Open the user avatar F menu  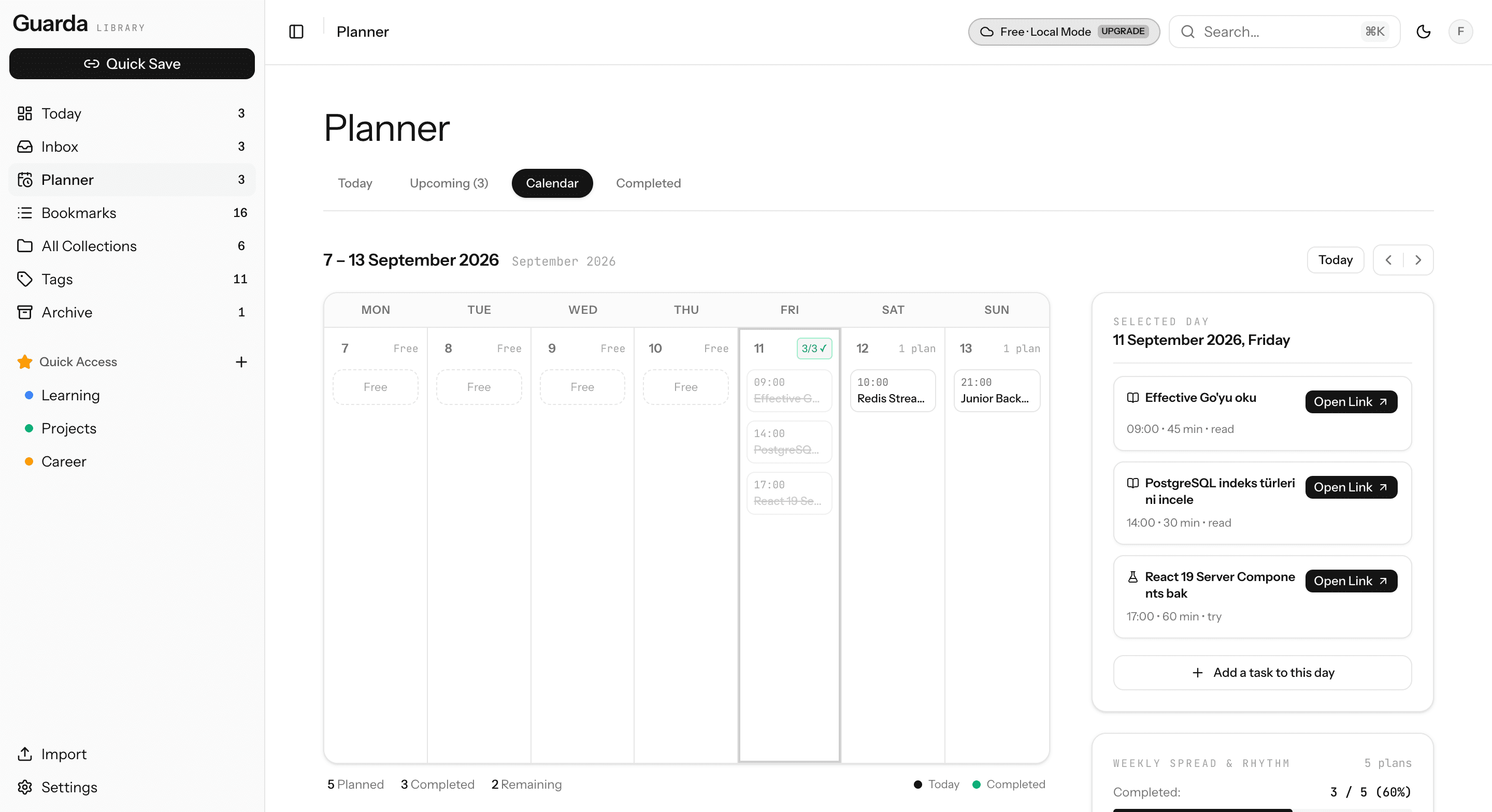coord(1460,32)
